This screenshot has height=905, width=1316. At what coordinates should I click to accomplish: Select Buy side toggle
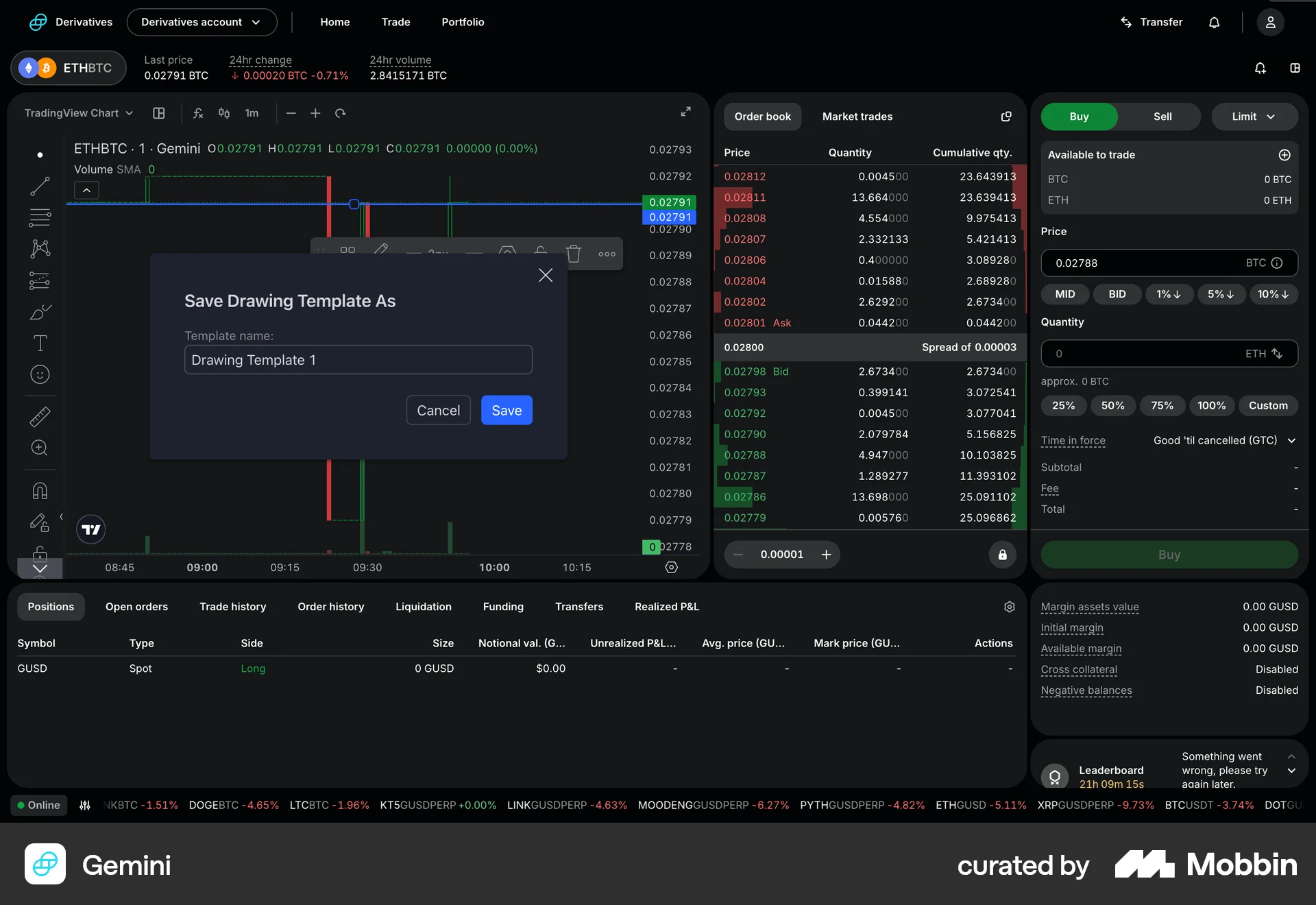tap(1079, 117)
